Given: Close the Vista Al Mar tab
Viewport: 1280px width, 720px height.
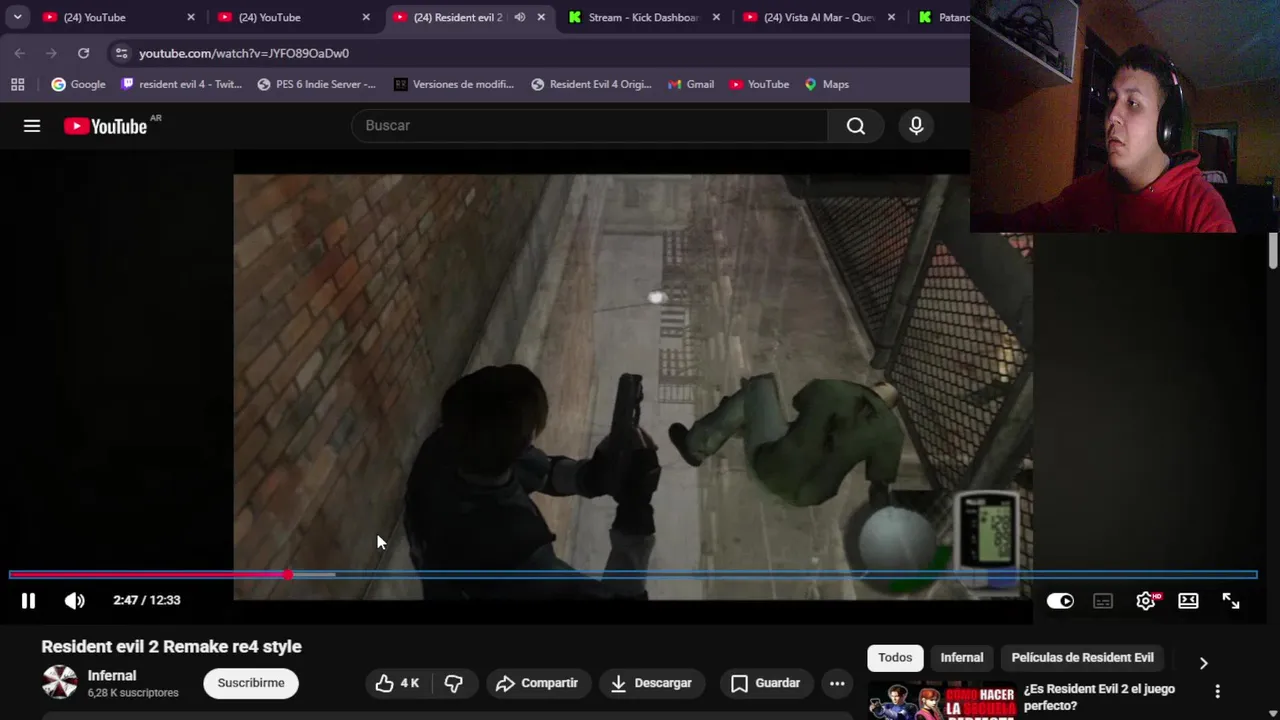Looking at the screenshot, I should (891, 17).
